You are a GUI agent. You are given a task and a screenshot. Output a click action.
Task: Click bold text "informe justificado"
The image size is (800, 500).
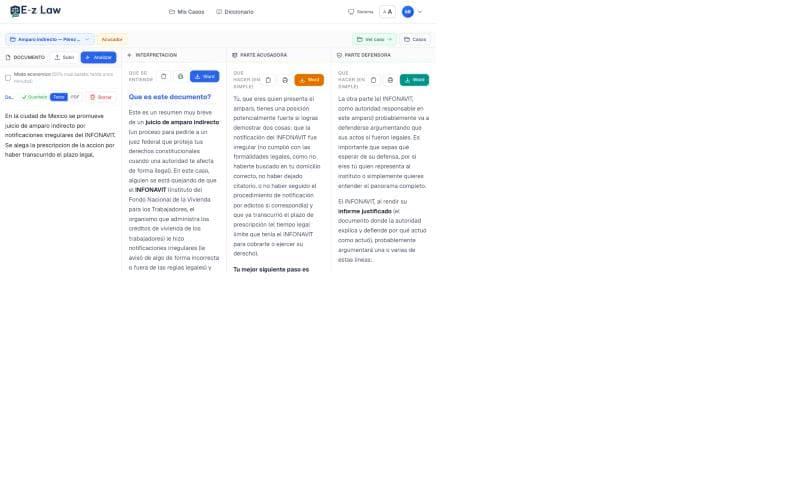365,211
